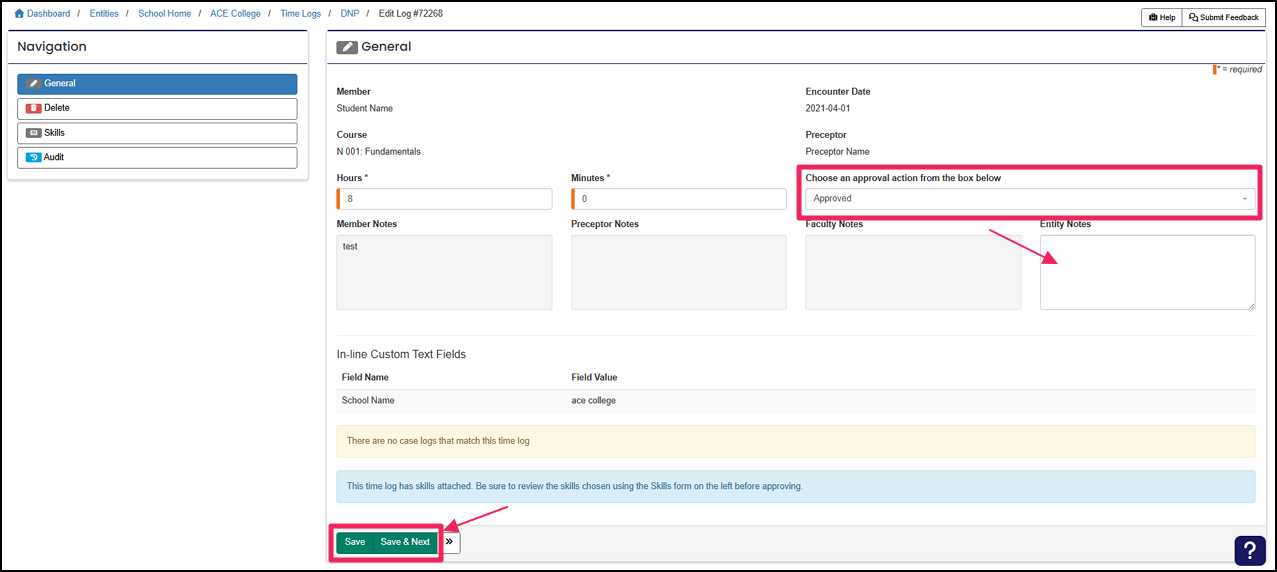This screenshot has width=1277, height=572.
Task: Open Time Logs breadcrumb link
Action: click(300, 14)
